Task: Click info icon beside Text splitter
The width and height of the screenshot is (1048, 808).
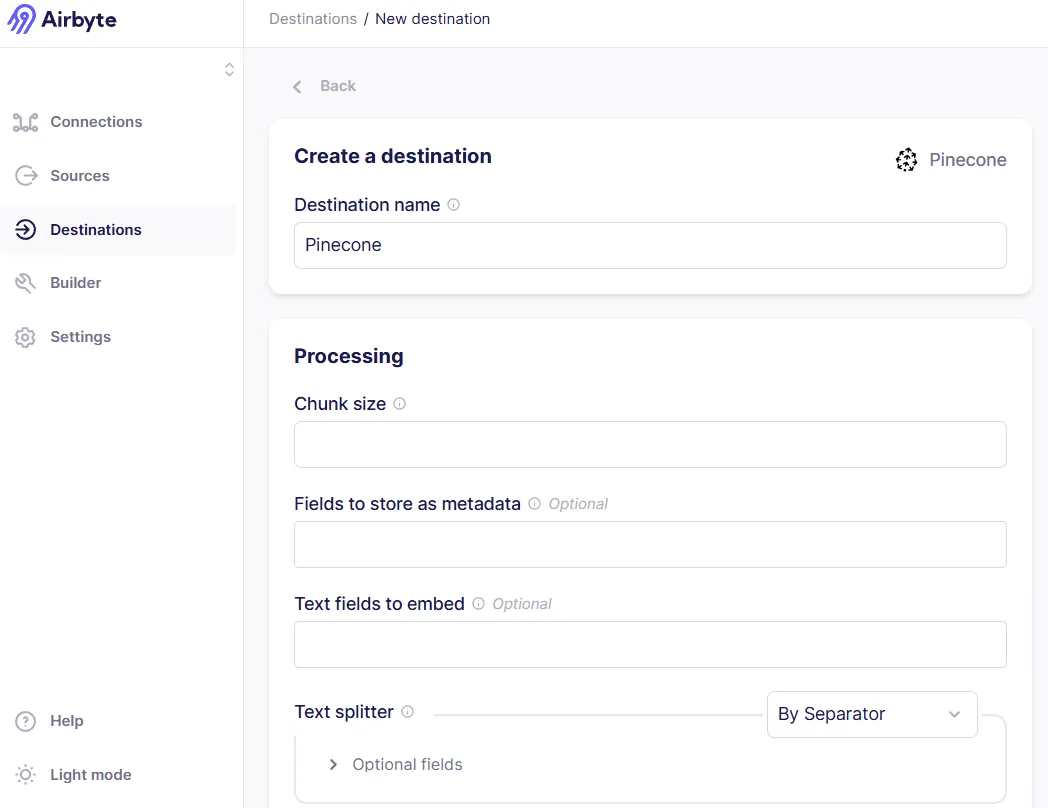Action: point(407,712)
